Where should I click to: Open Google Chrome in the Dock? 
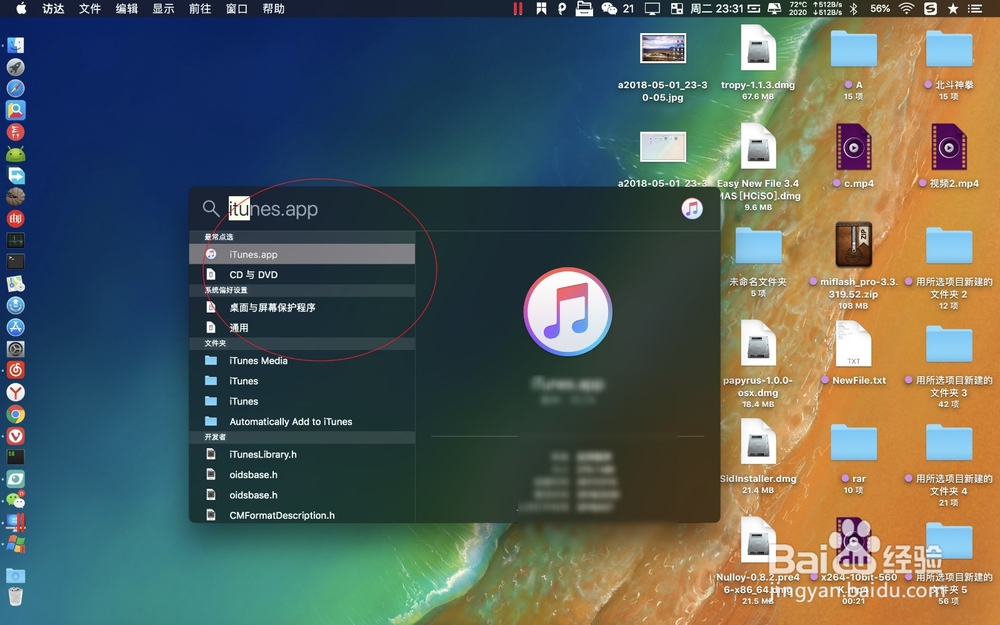(16, 415)
